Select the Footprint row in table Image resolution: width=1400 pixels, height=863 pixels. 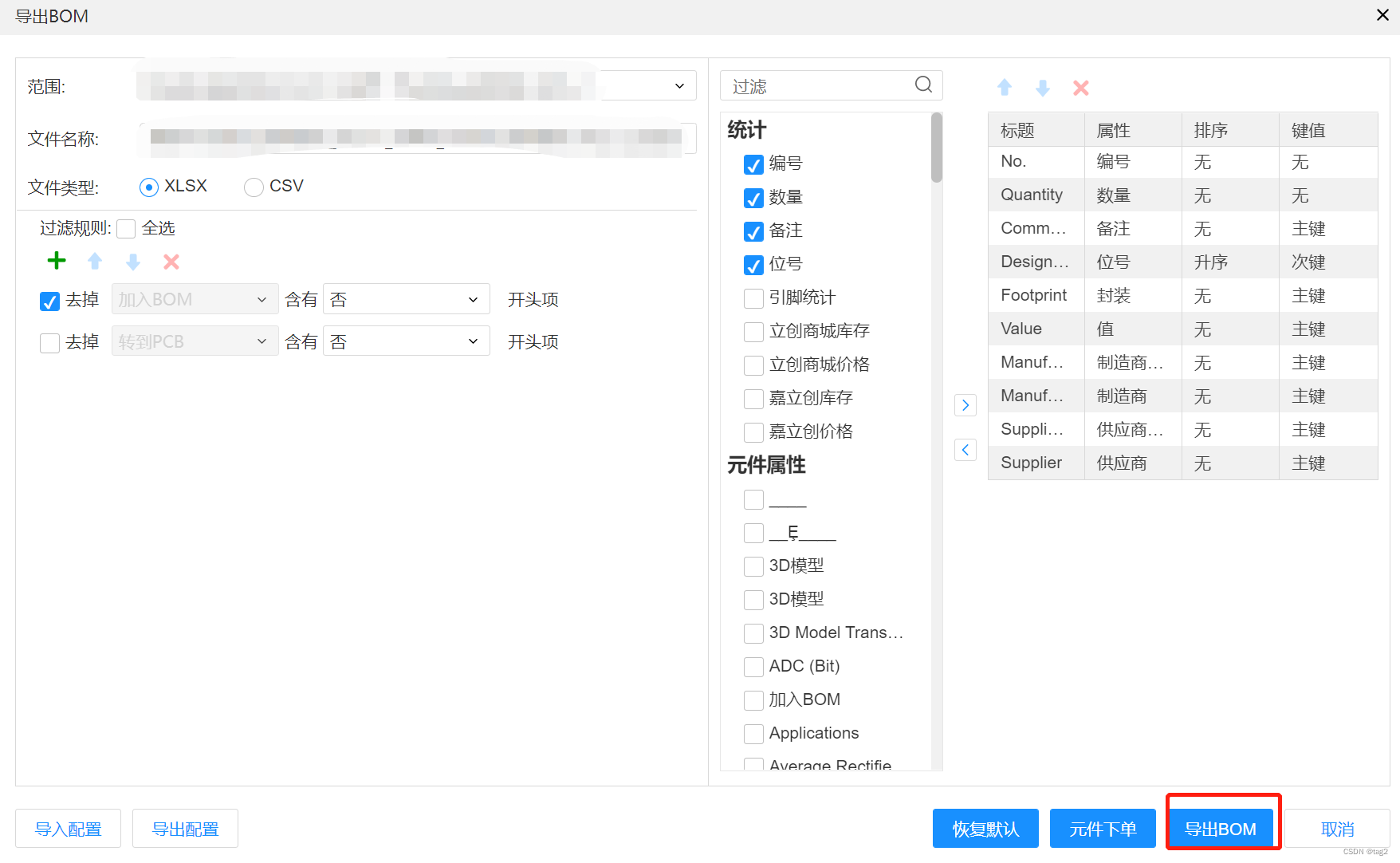coord(1182,296)
